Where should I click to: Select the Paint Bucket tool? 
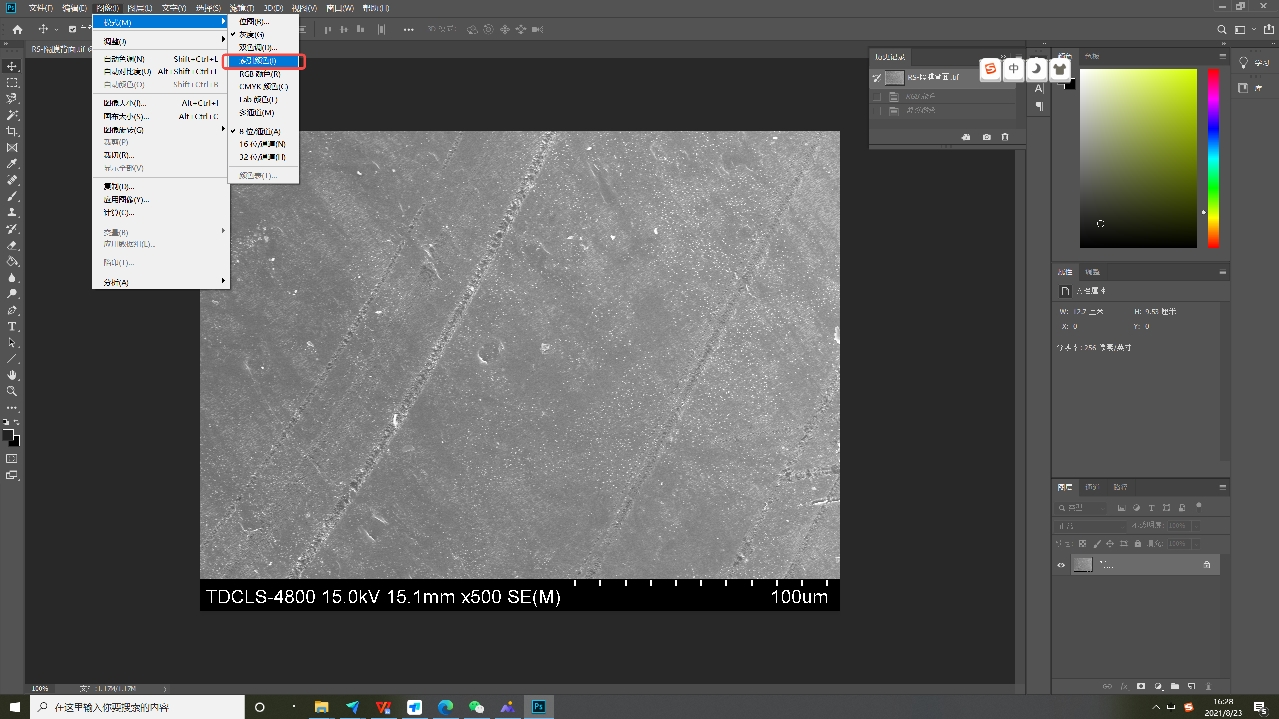coord(12,261)
